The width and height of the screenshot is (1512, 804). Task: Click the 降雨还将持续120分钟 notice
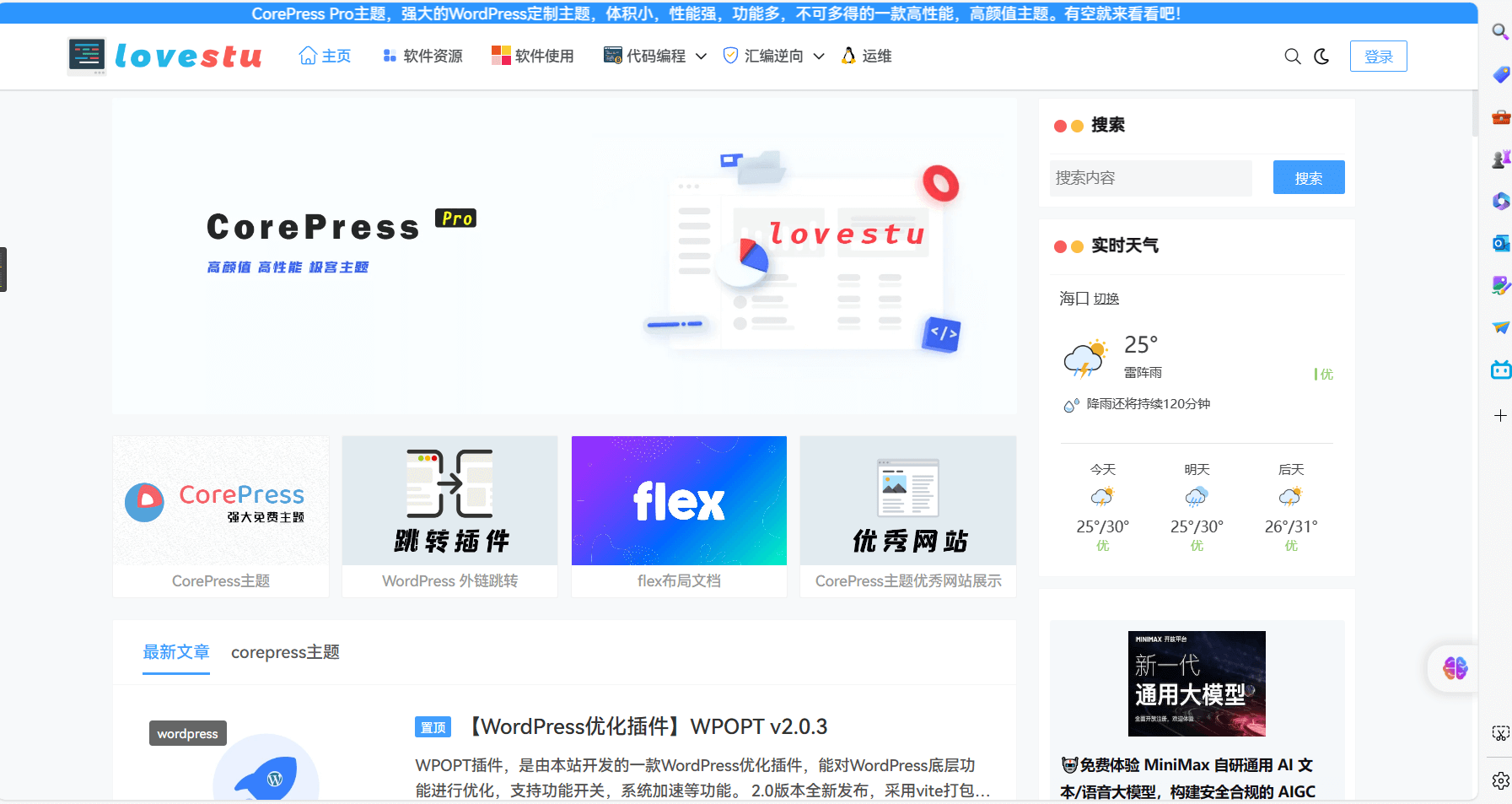click(x=1148, y=404)
